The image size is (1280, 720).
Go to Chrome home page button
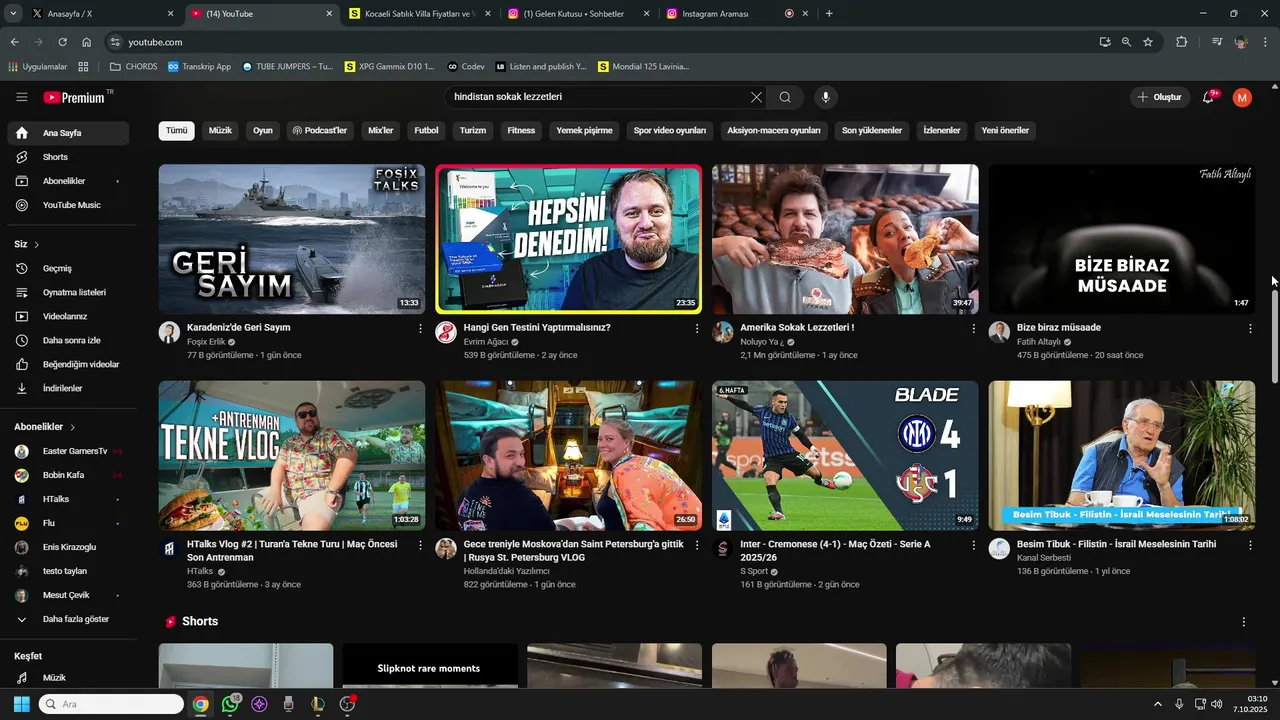pos(87,42)
